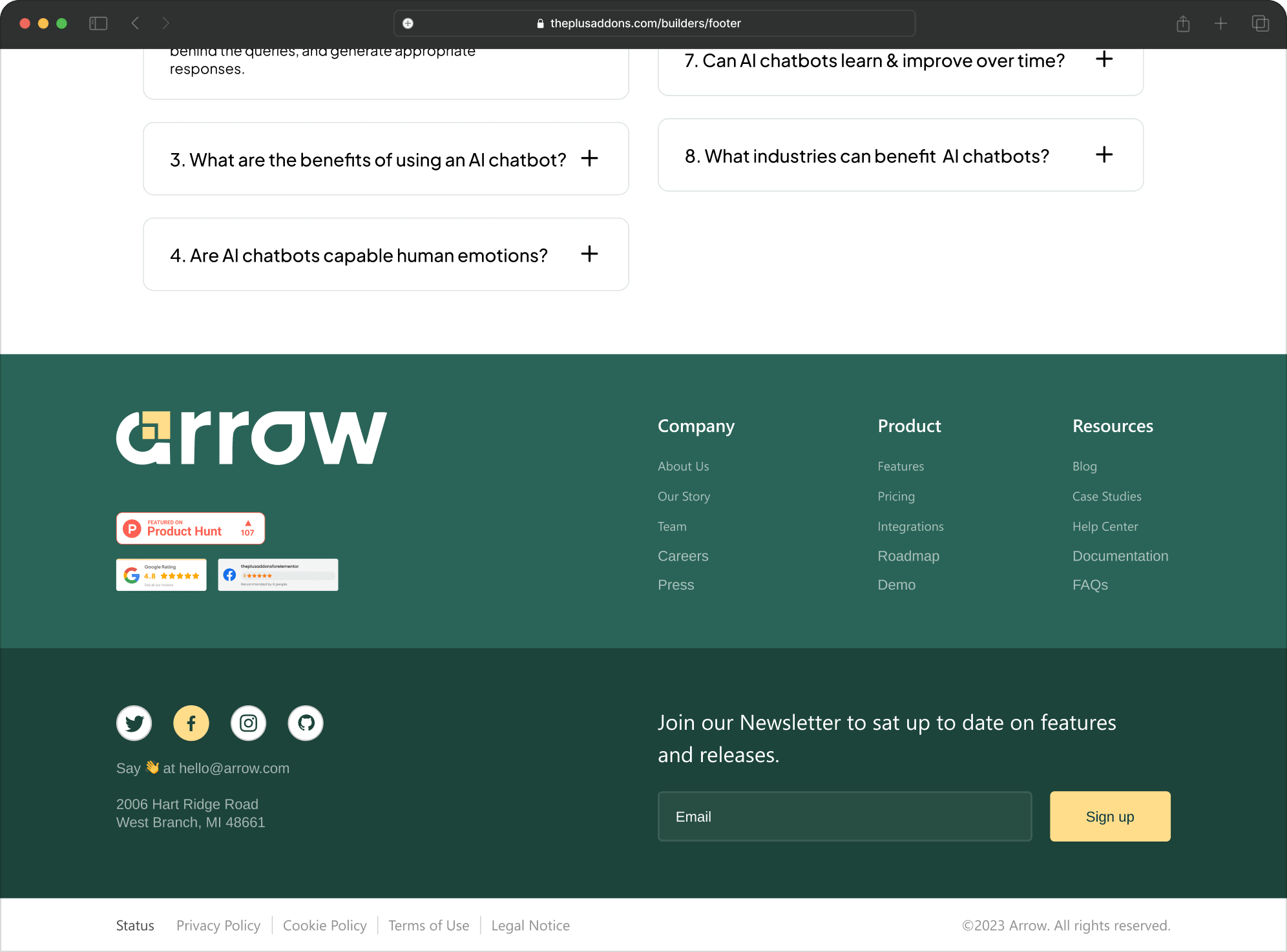Screen dimensions: 1287x952
Task: Click the yellow Facebook icon
Action: 191,723
